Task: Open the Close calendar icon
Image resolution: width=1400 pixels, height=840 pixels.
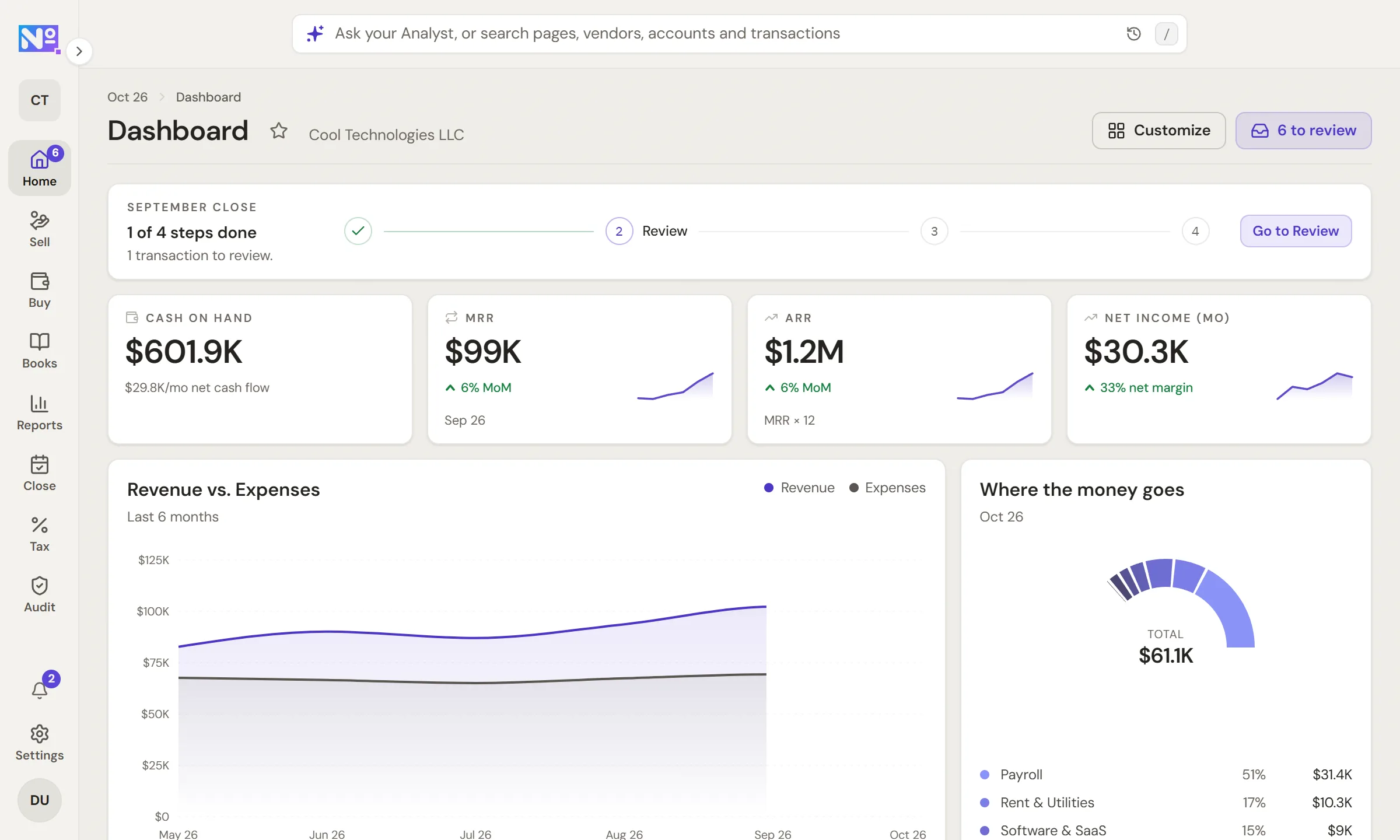Action: pyautogui.click(x=40, y=464)
